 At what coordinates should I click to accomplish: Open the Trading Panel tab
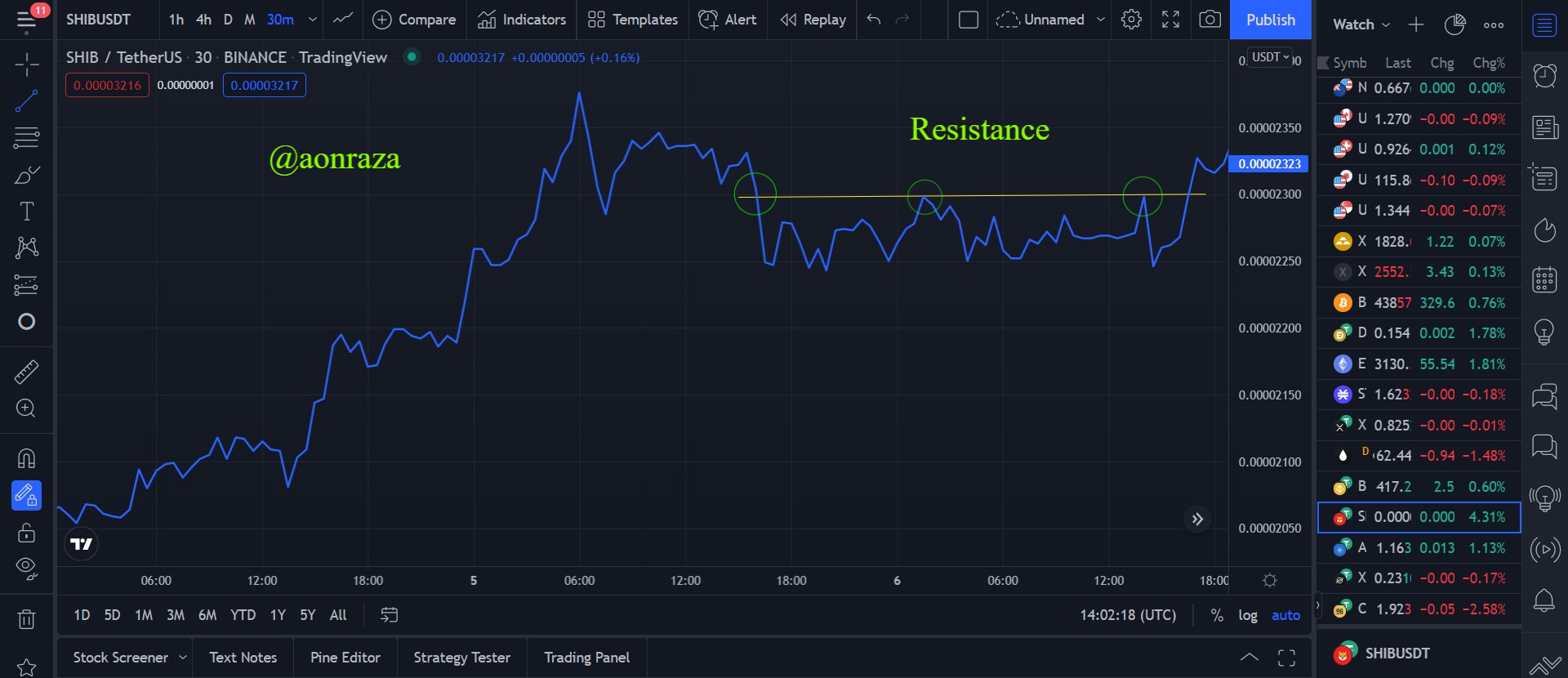coord(586,658)
